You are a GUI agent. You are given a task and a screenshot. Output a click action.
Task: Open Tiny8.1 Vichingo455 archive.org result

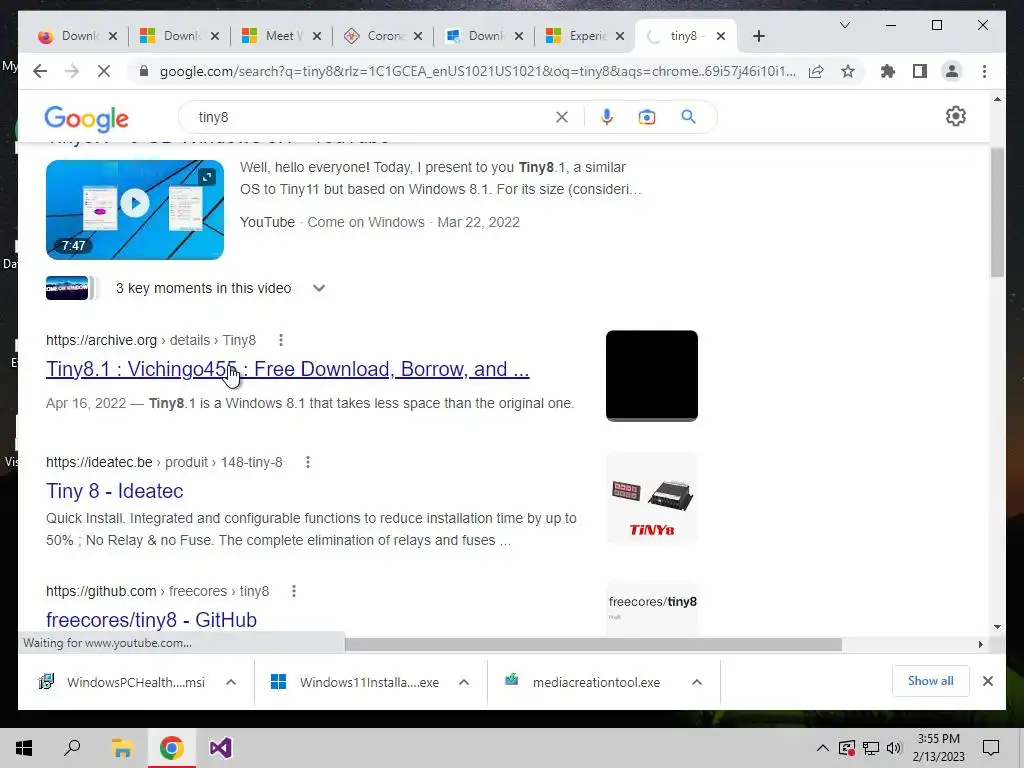point(287,369)
